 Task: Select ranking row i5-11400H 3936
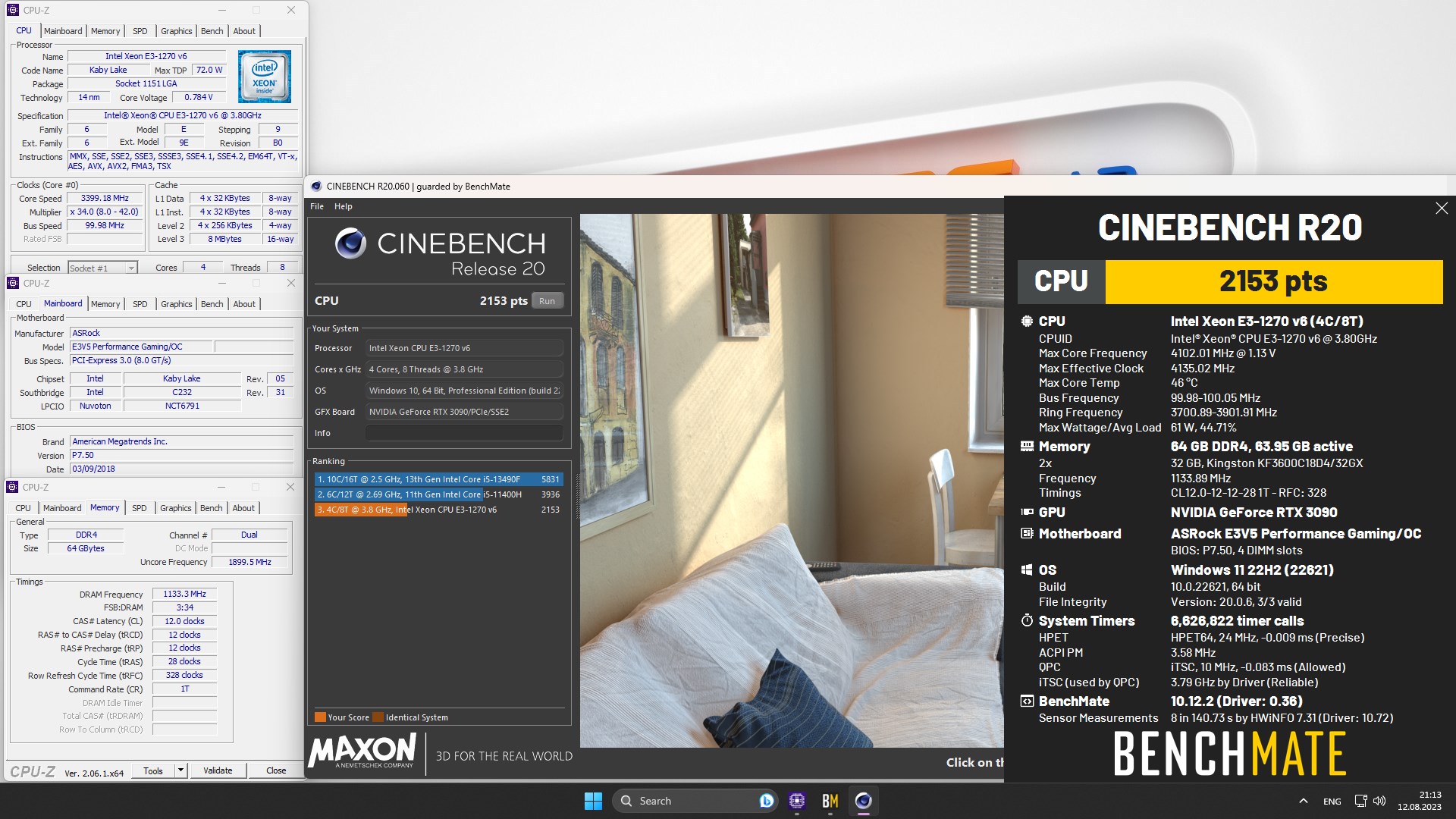click(438, 494)
